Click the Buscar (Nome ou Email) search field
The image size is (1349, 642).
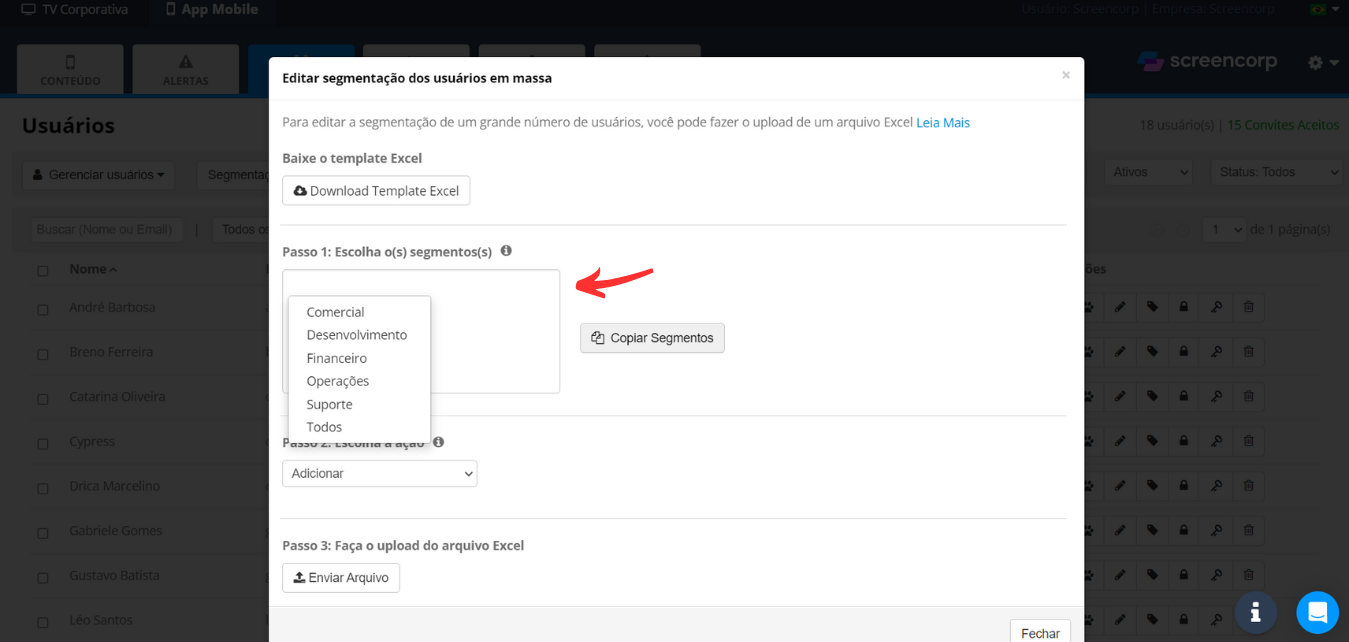107,230
